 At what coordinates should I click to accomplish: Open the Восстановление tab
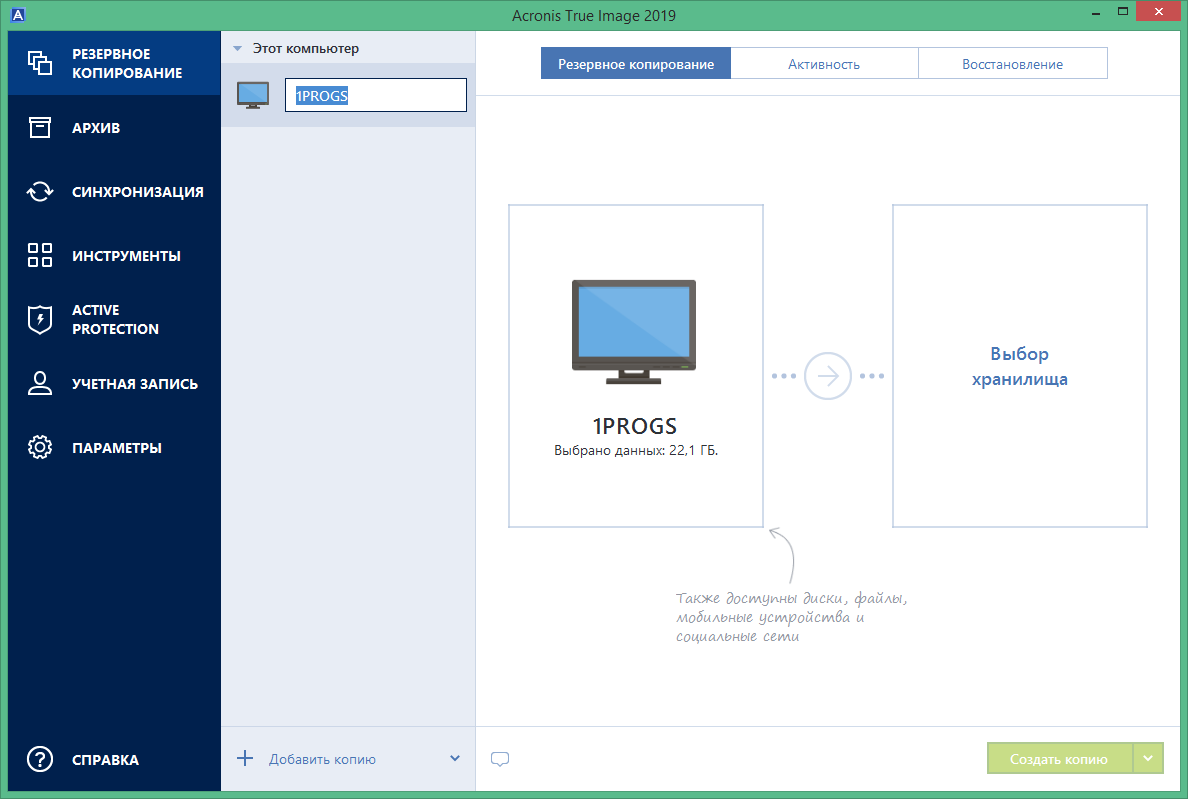[1012, 62]
